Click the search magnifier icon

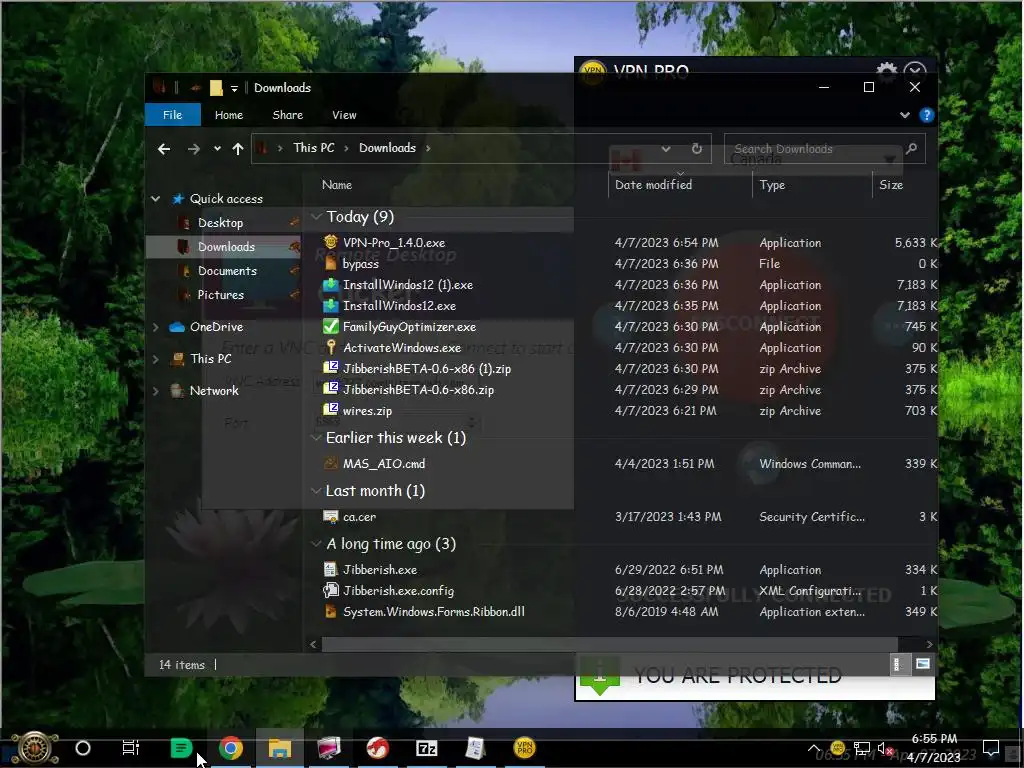point(911,148)
